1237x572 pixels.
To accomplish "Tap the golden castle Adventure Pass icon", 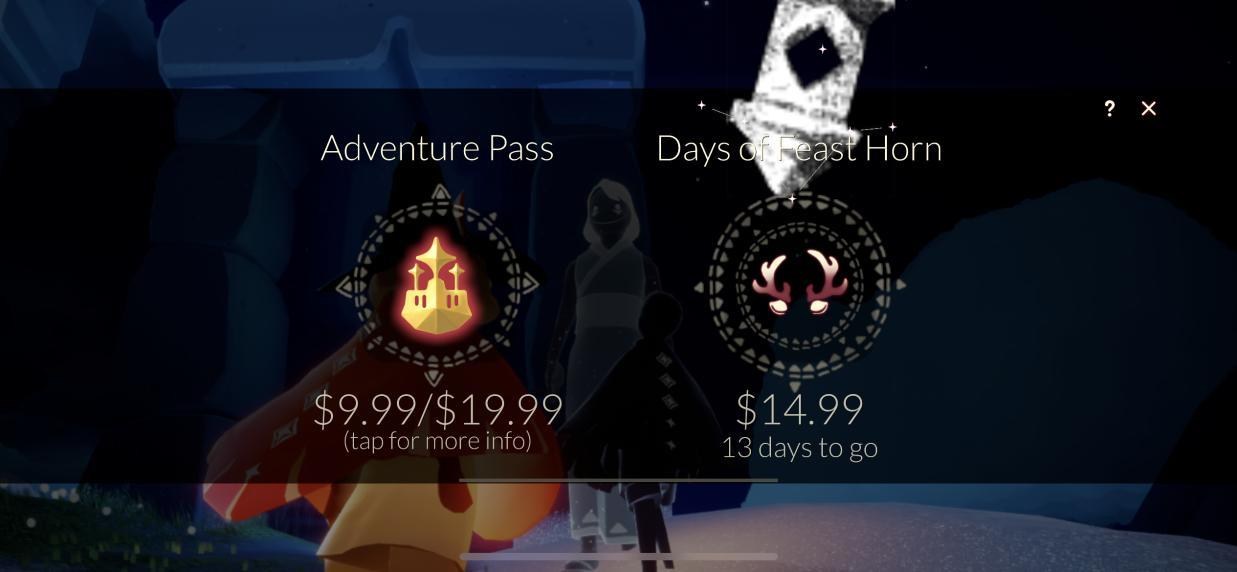I will point(437,286).
